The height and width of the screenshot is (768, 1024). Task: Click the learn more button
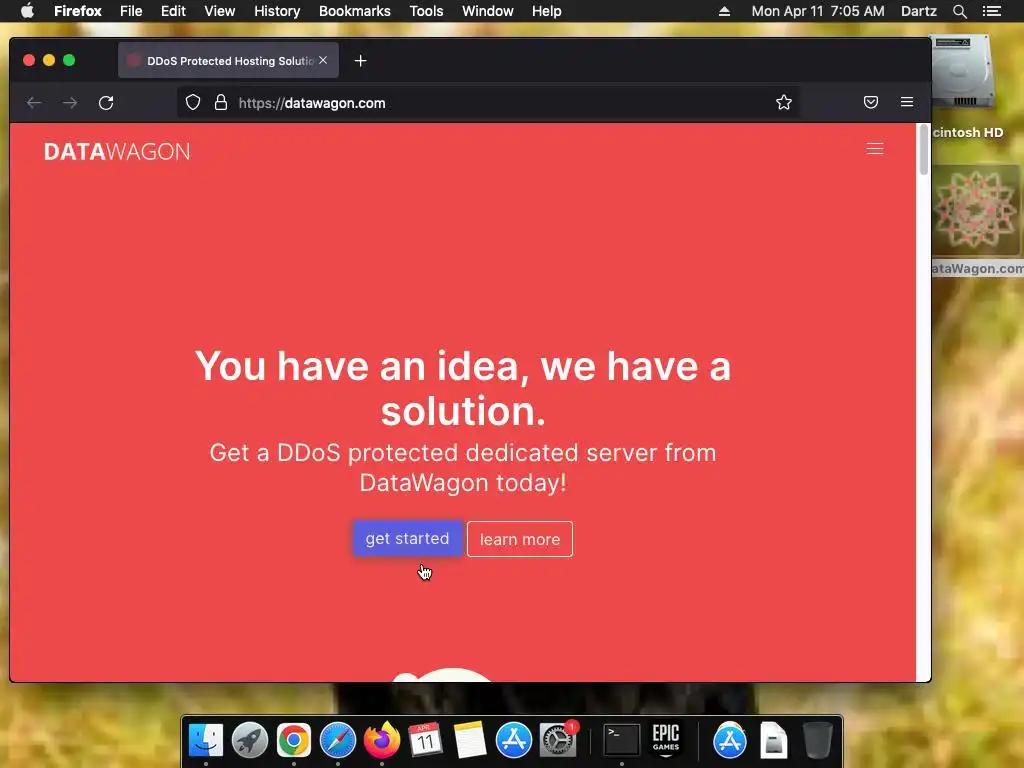click(x=520, y=539)
